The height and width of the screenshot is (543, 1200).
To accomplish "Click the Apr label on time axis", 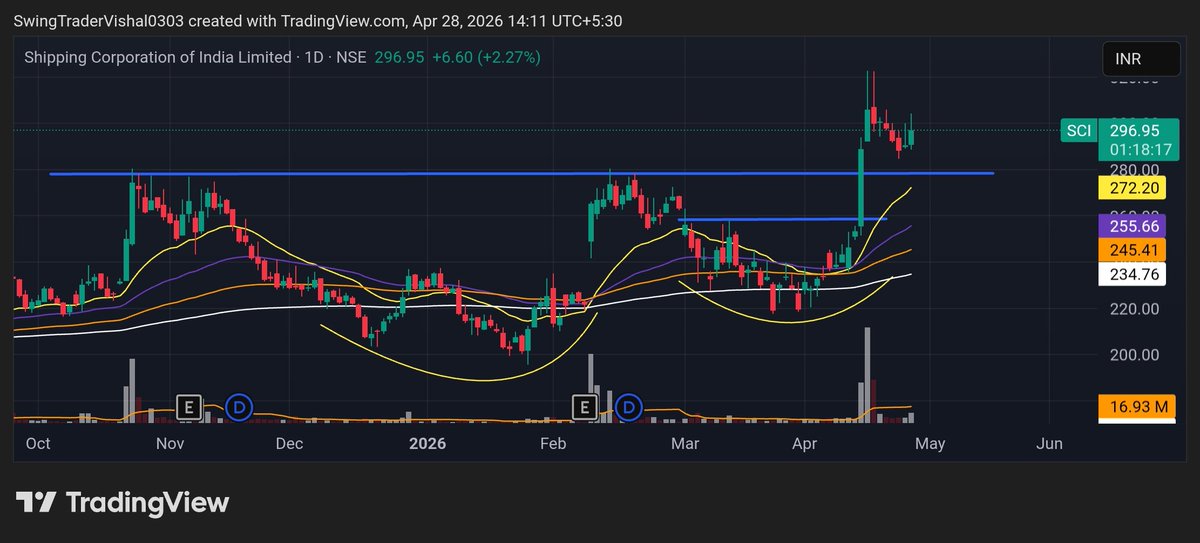I will (x=805, y=443).
